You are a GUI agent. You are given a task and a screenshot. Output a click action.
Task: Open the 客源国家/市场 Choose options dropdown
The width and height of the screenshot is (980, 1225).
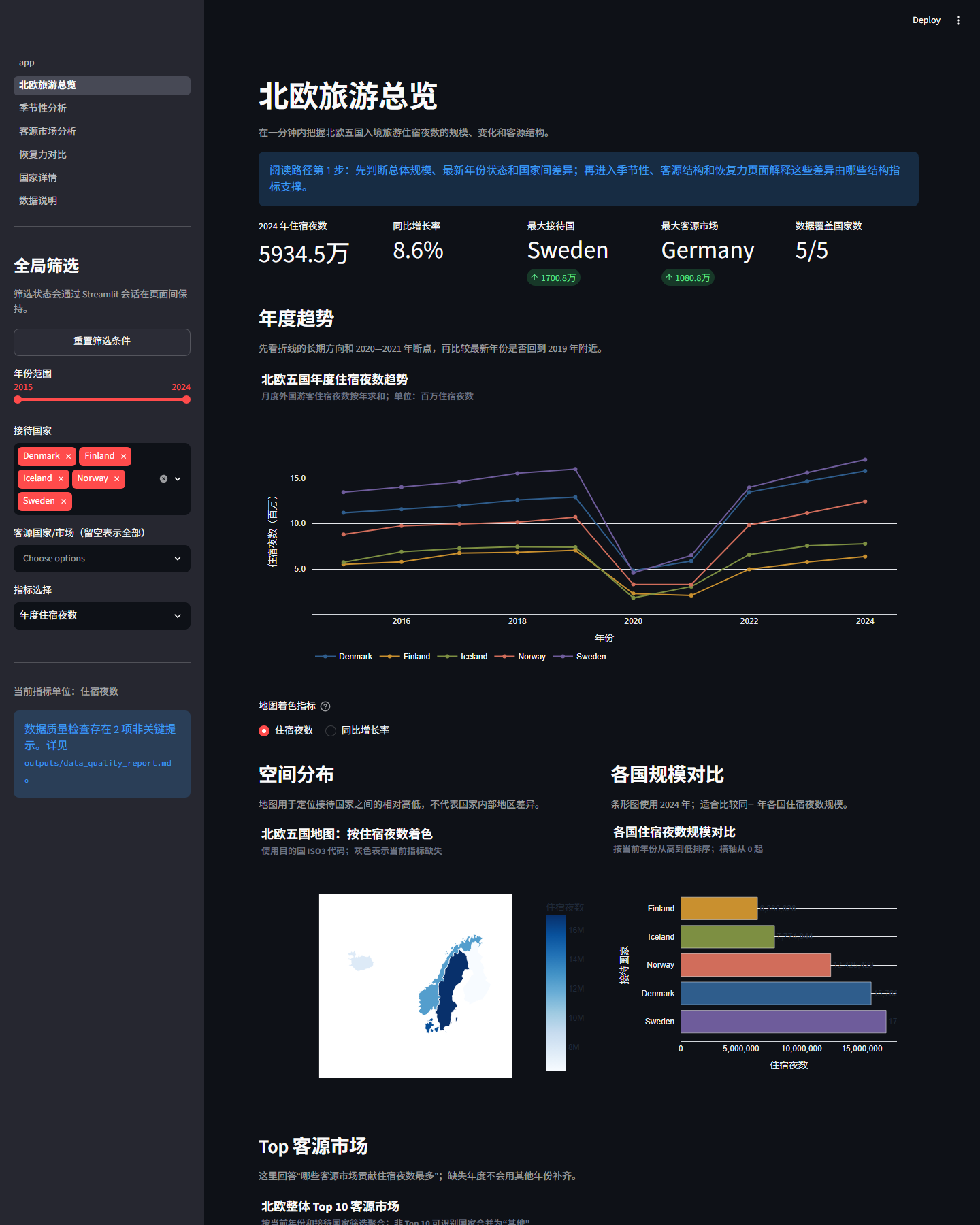pyautogui.click(x=102, y=559)
